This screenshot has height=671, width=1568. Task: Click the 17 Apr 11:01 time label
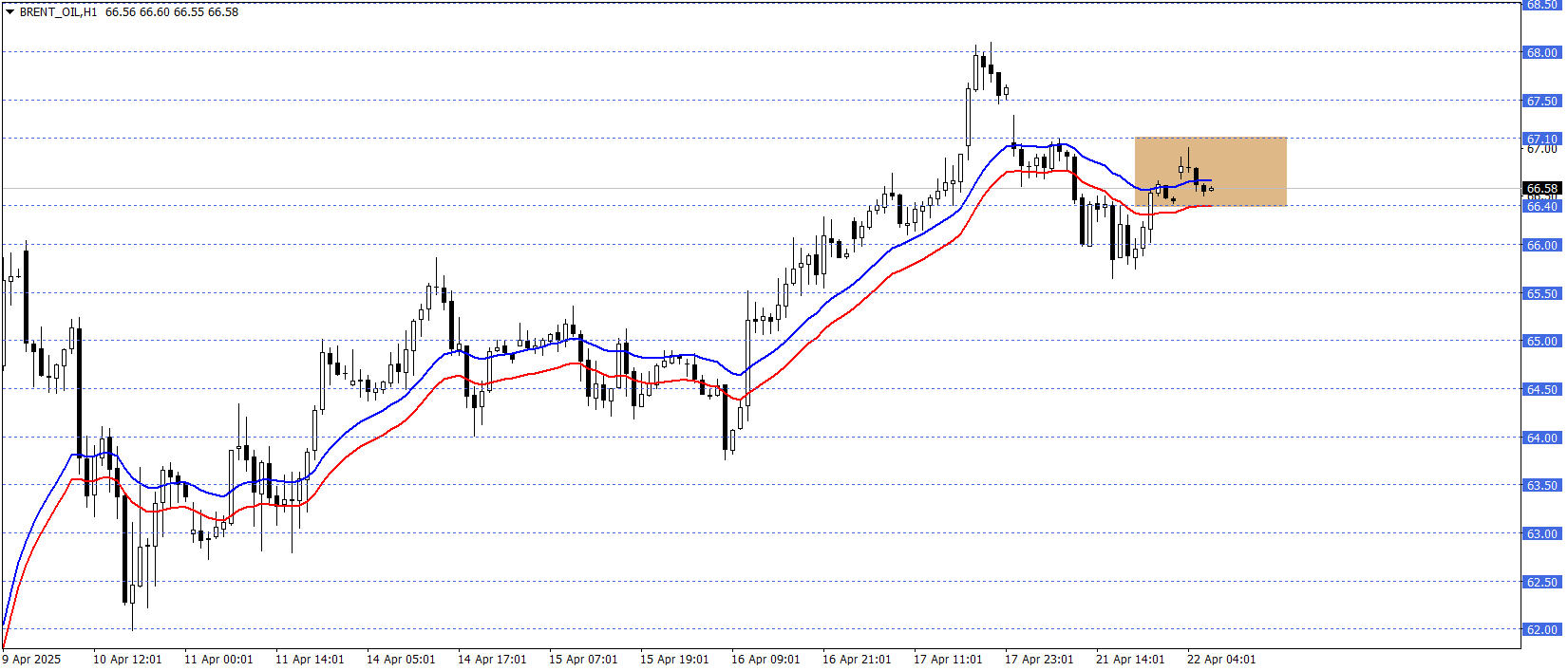tap(948, 659)
